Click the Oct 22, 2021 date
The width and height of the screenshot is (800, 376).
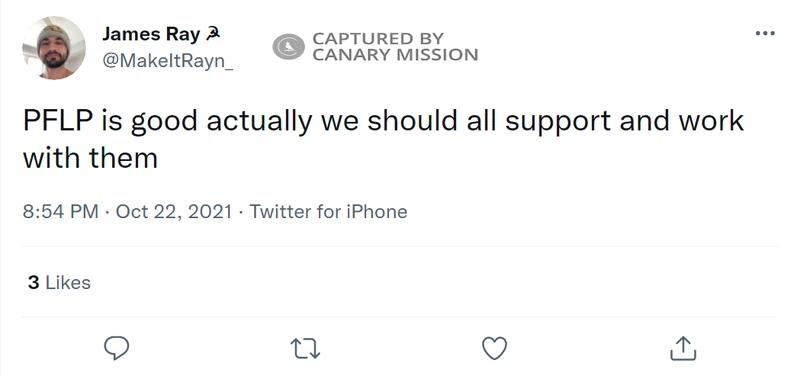(x=174, y=211)
